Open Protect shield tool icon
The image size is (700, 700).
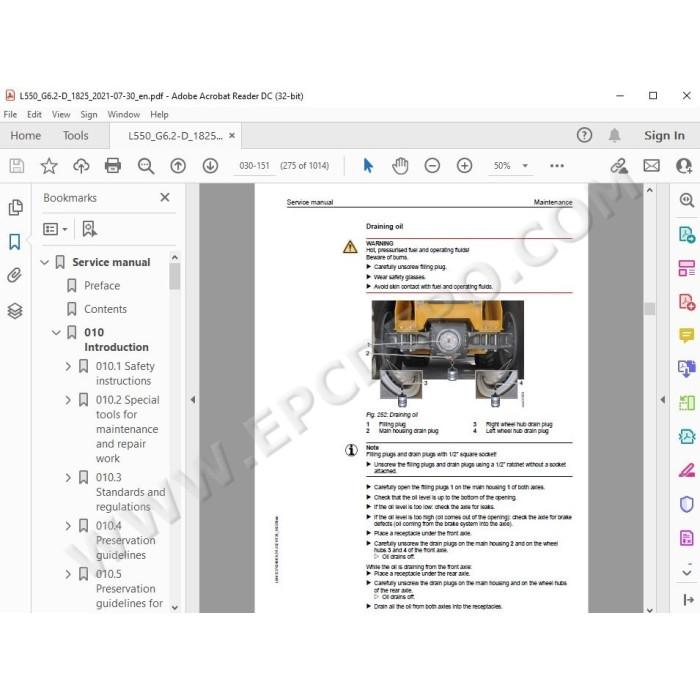point(687,504)
